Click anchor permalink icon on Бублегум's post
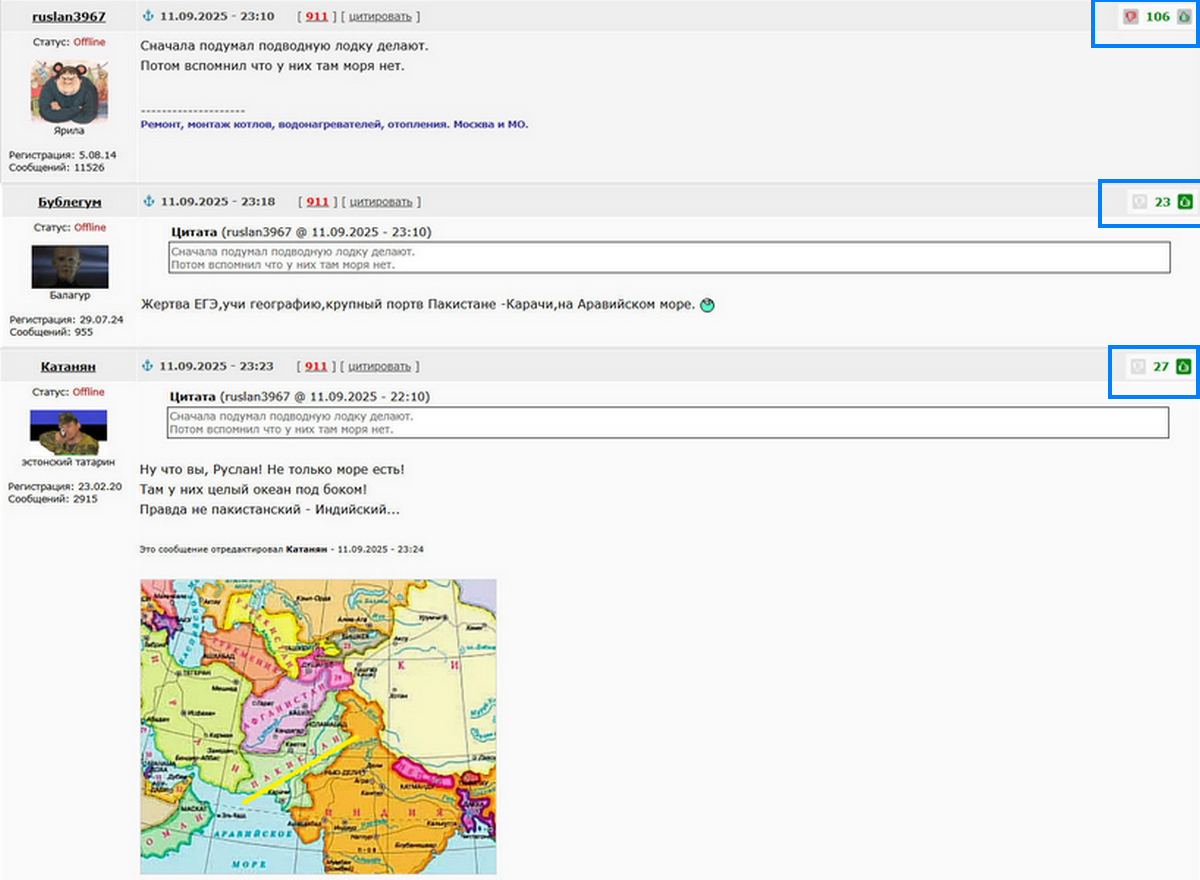 pyautogui.click(x=149, y=201)
